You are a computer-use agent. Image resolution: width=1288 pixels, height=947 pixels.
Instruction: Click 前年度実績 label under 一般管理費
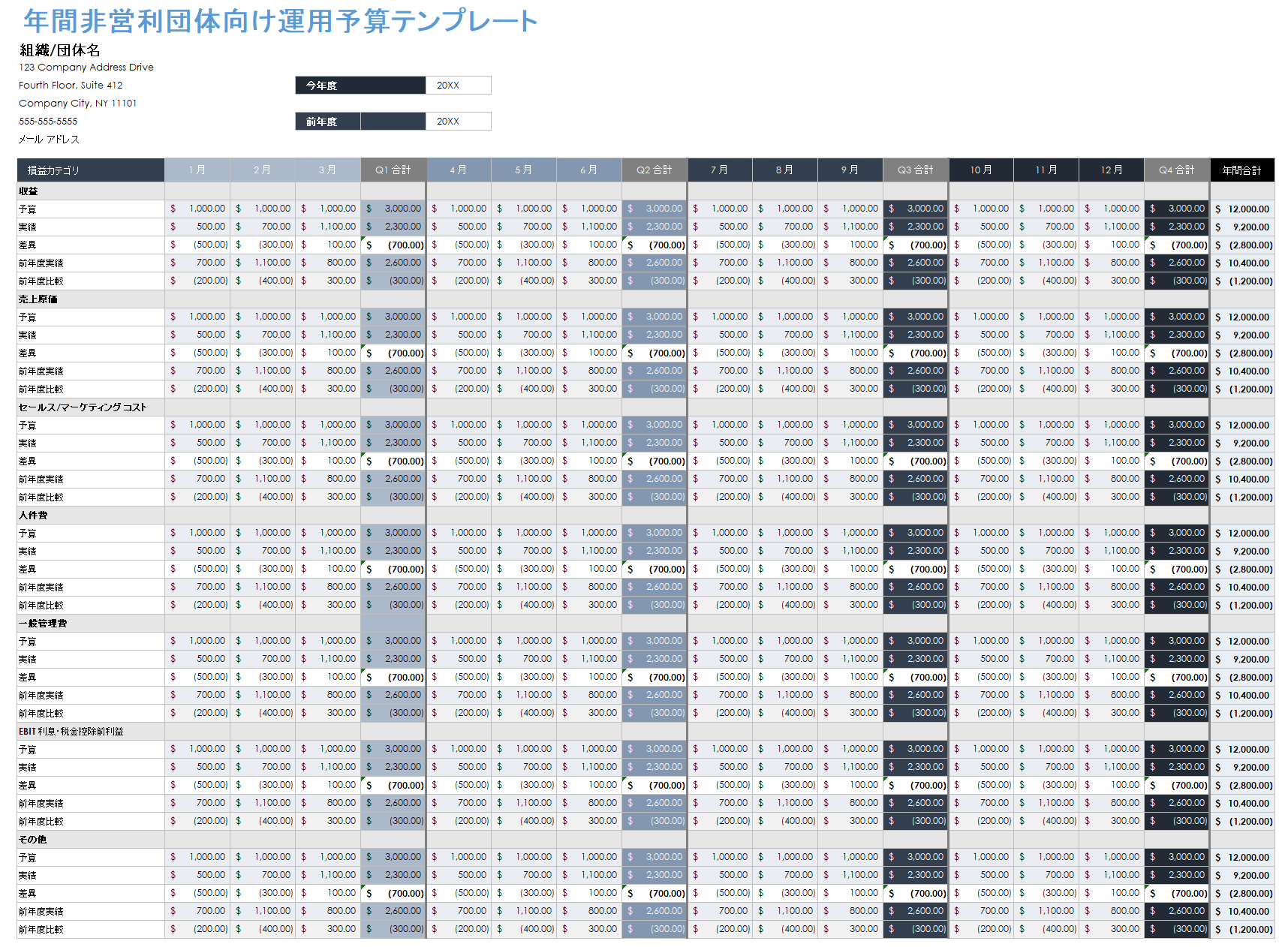coord(91,696)
